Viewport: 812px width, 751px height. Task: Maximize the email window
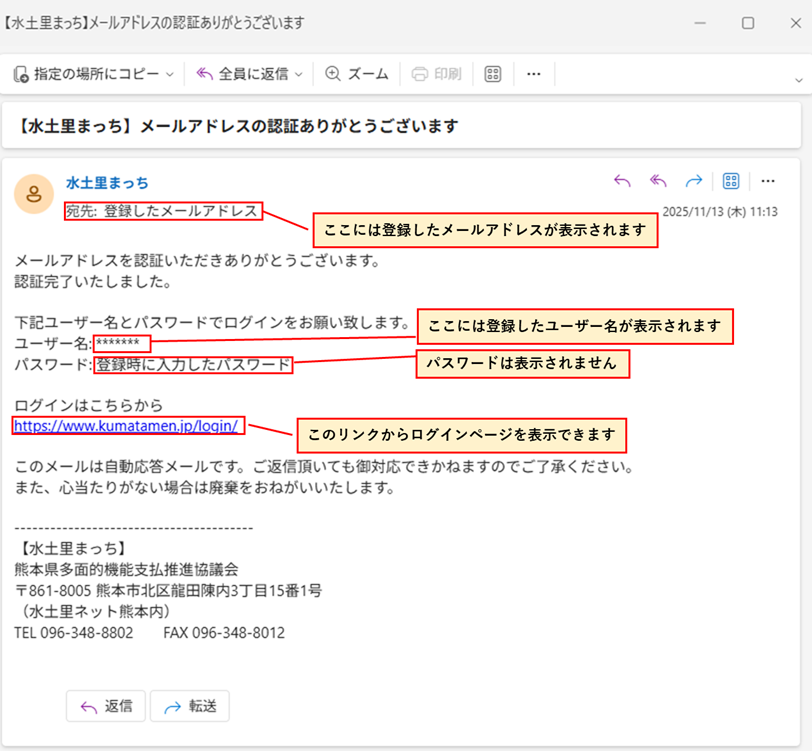pos(748,22)
